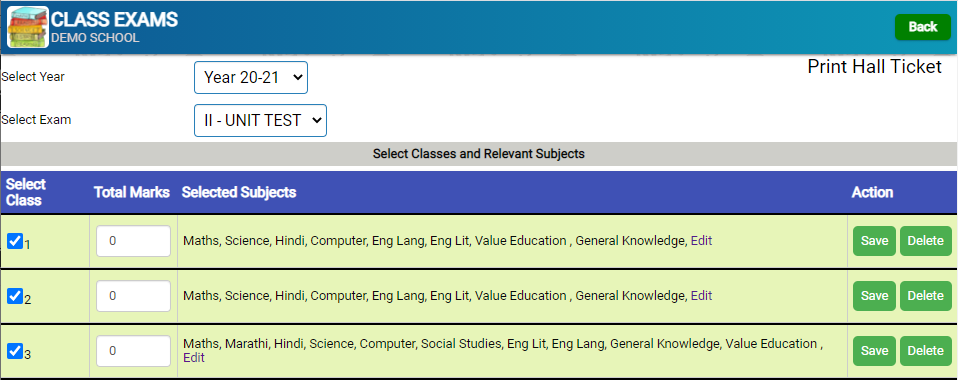Open the Select Year dropdown

250,78
